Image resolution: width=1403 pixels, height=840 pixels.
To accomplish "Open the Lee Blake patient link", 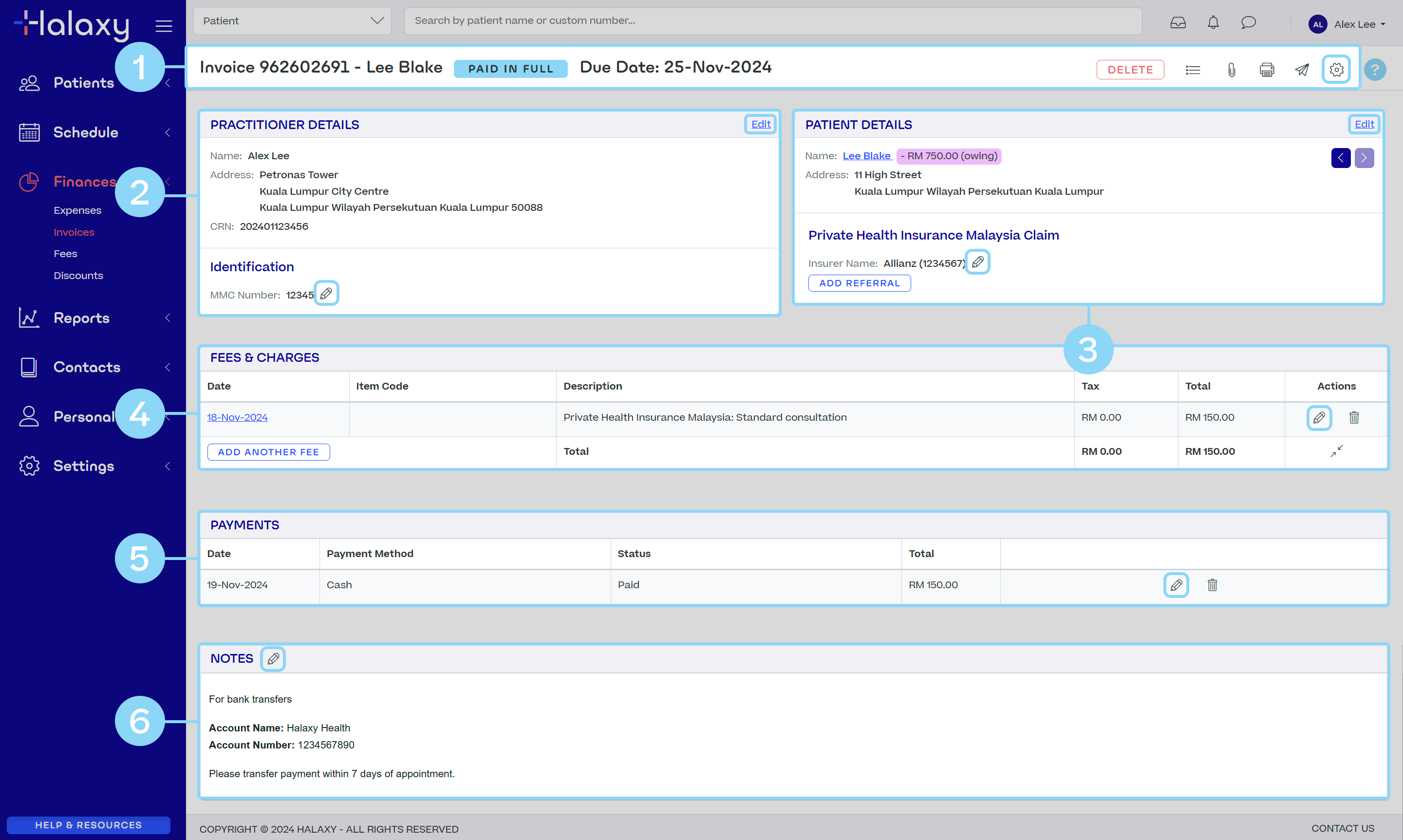I will pos(866,156).
